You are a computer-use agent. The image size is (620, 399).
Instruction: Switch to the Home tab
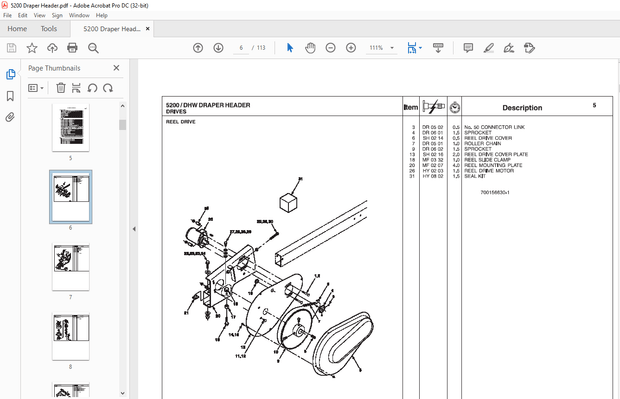tap(17, 29)
